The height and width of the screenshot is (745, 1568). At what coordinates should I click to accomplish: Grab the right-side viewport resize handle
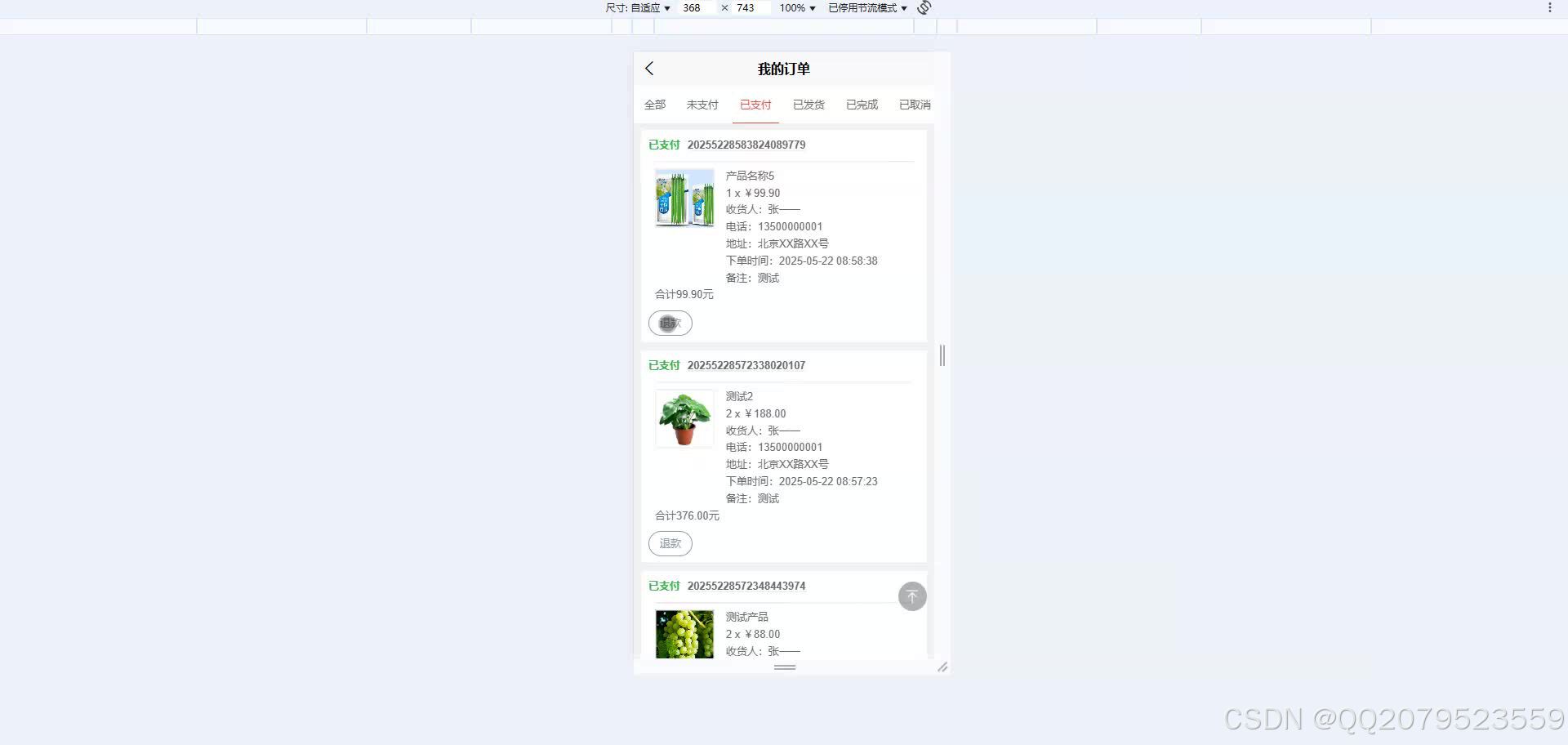click(x=942, y=355)
